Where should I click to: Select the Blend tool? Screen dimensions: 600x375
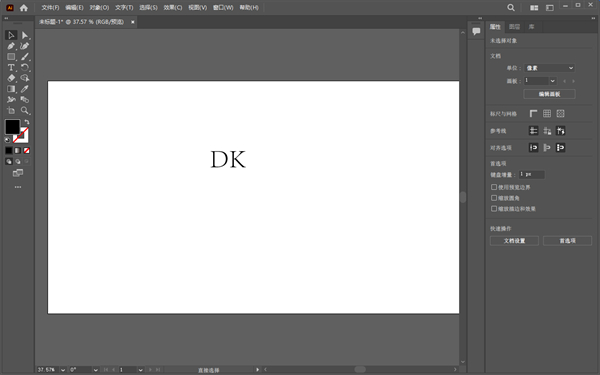tap(25, 99)
